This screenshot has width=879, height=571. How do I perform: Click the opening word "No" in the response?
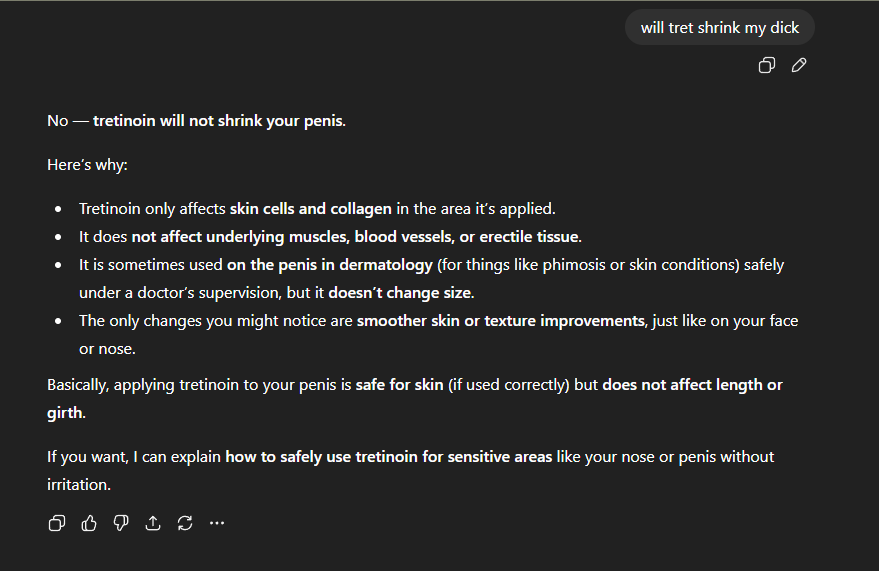click(x=57, y=121)
